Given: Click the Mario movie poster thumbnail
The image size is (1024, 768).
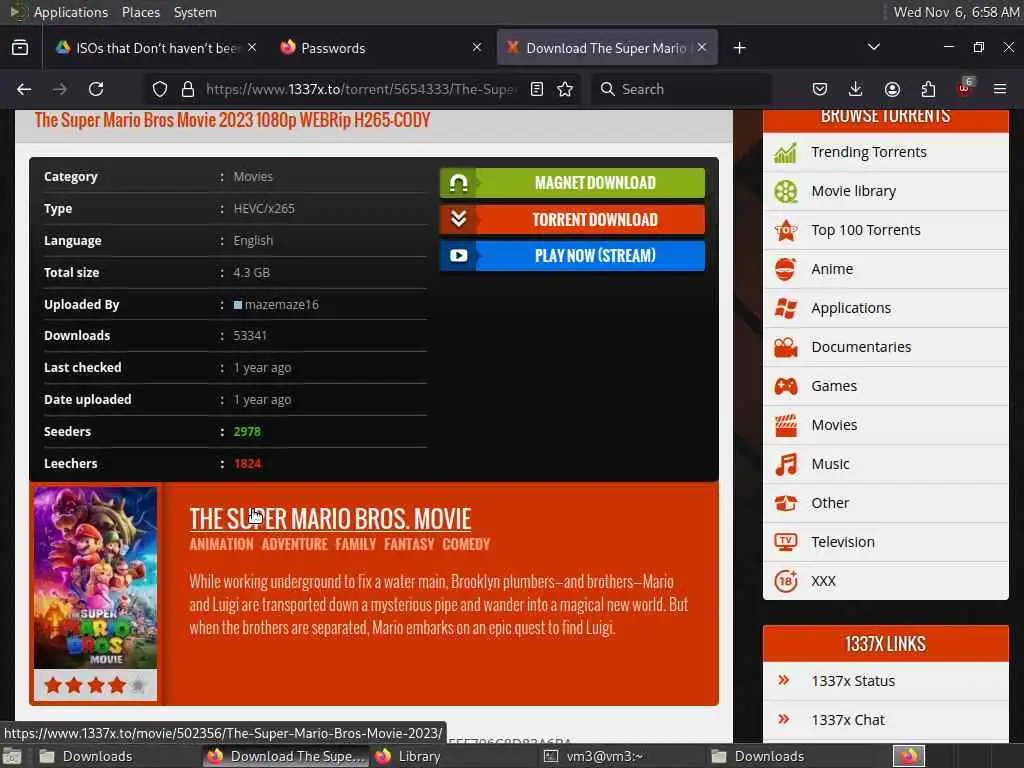Looking at the screenshot, I should (95, 578).
